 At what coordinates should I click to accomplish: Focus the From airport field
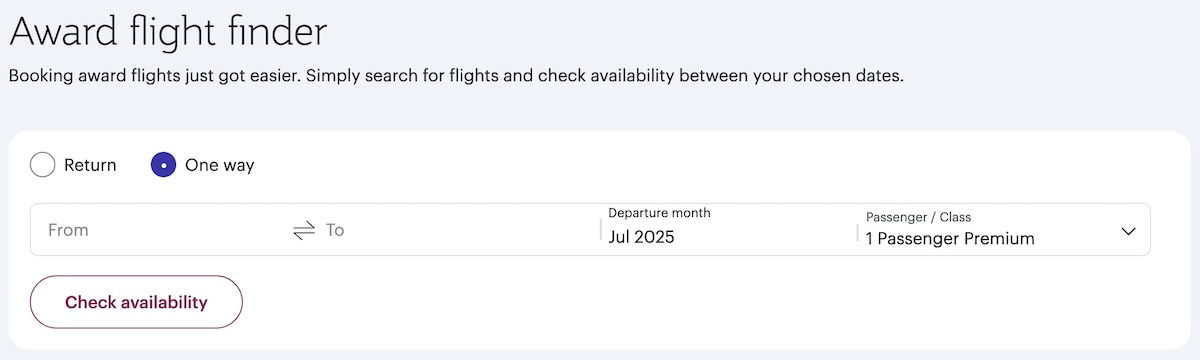160,230
